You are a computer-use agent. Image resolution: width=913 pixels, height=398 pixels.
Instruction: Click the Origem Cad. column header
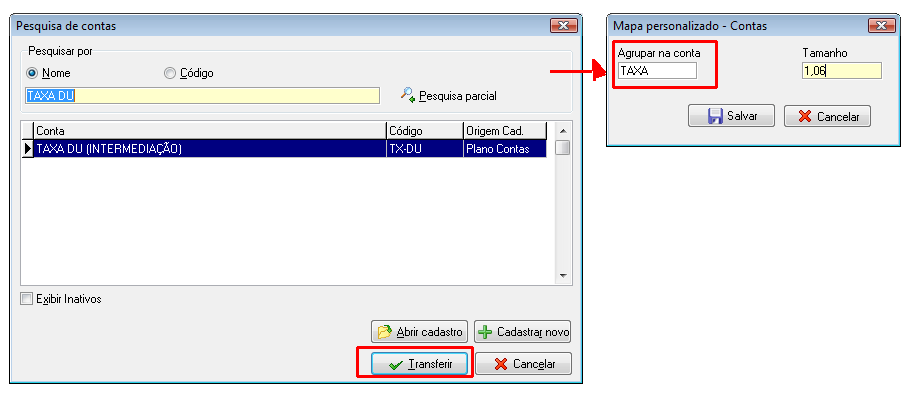tap(505, 131)
